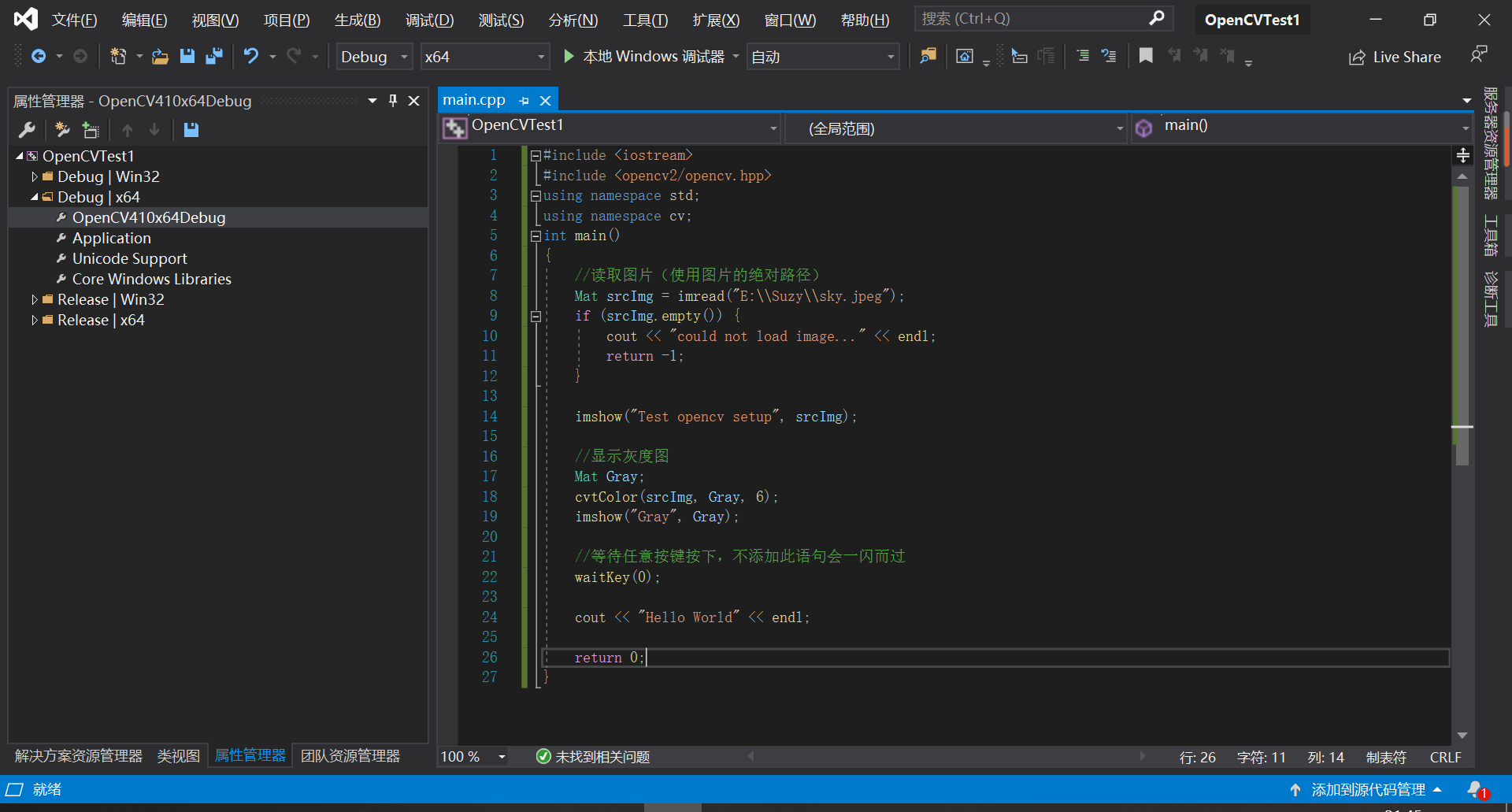Open notifications bell in status bar

pos(1476,789)
